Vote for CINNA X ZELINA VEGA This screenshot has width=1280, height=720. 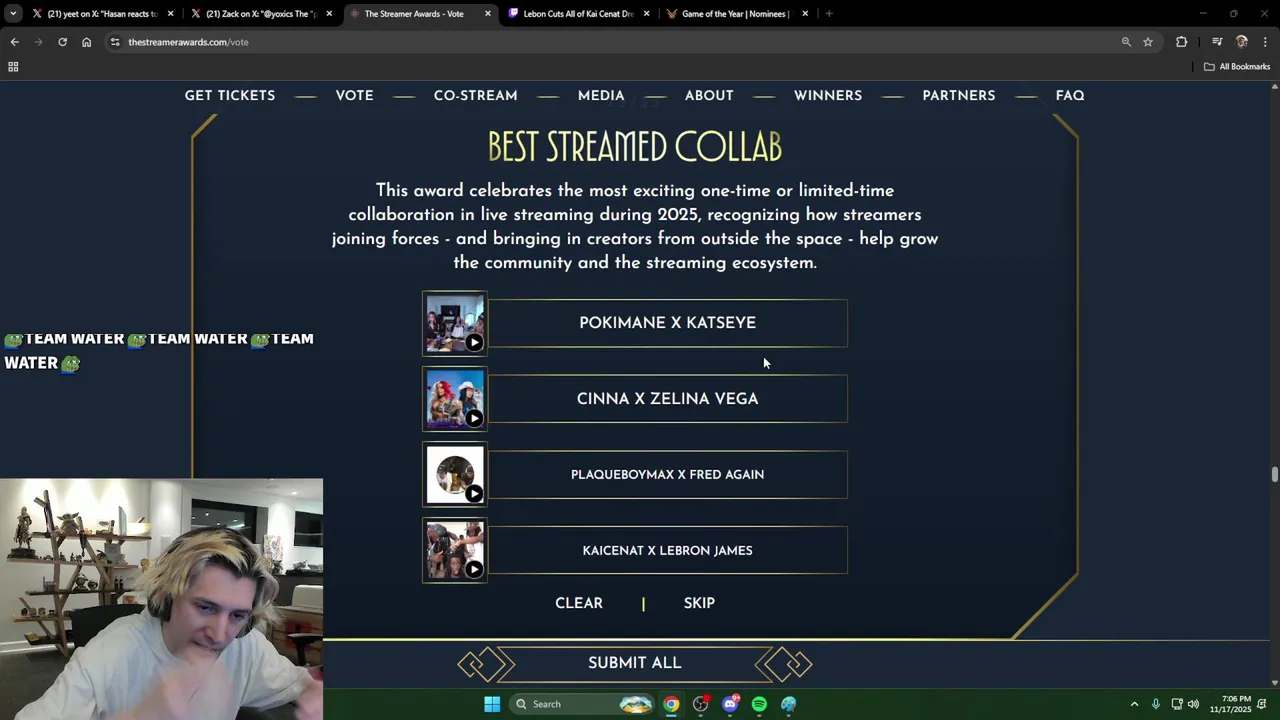point(667,399)
